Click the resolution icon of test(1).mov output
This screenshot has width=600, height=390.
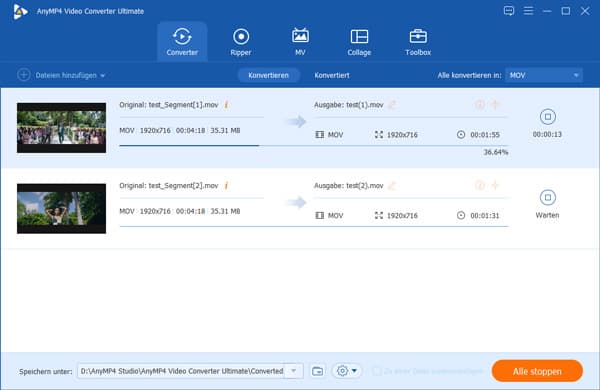378,135
